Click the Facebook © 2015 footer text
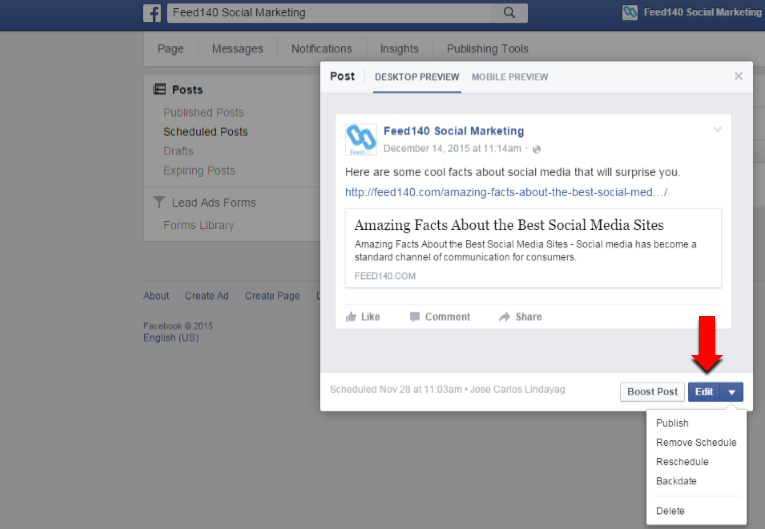Image resolution: width=765 pixels, height=529 pixels. click(178, 326)
